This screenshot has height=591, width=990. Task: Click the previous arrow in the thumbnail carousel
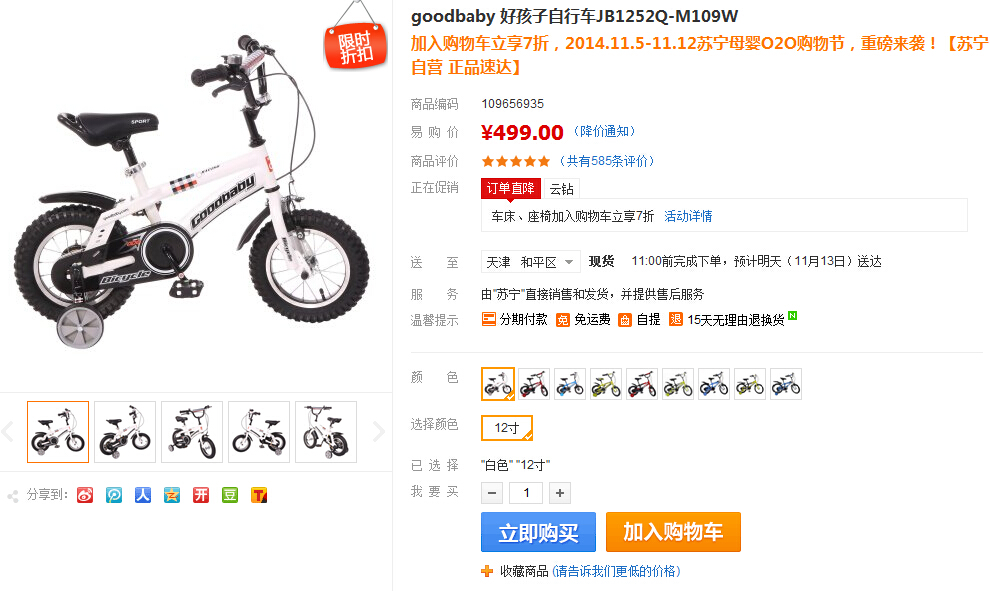[x=8, y=432]
